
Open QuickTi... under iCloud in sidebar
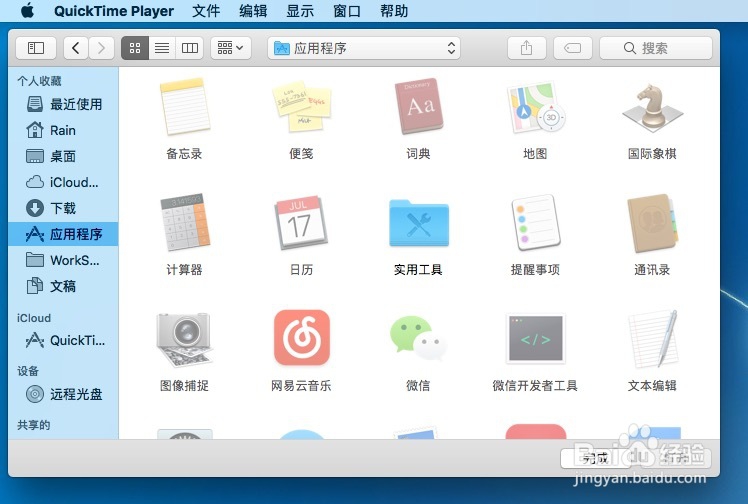click(x=63, y=340)
